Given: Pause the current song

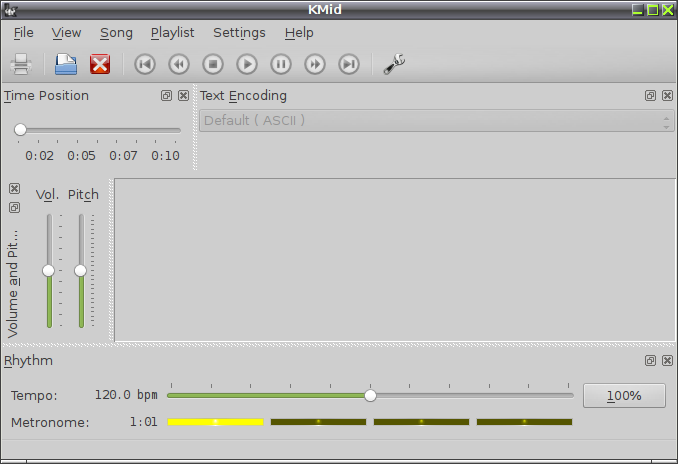Looking at the screenshot, I should pos(281,64).
